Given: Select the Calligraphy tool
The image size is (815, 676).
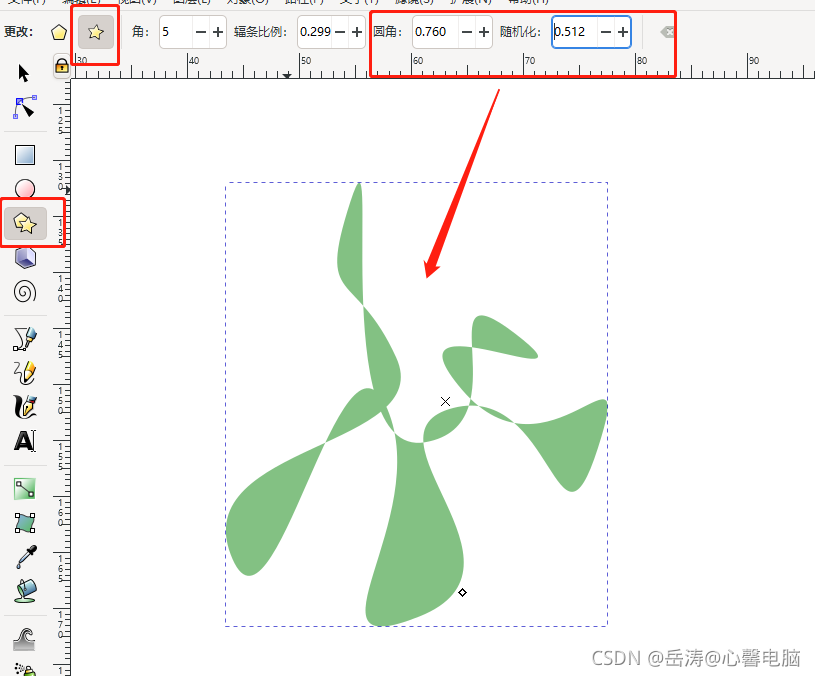Looking at the screenshot, I should tap(25, 407).
